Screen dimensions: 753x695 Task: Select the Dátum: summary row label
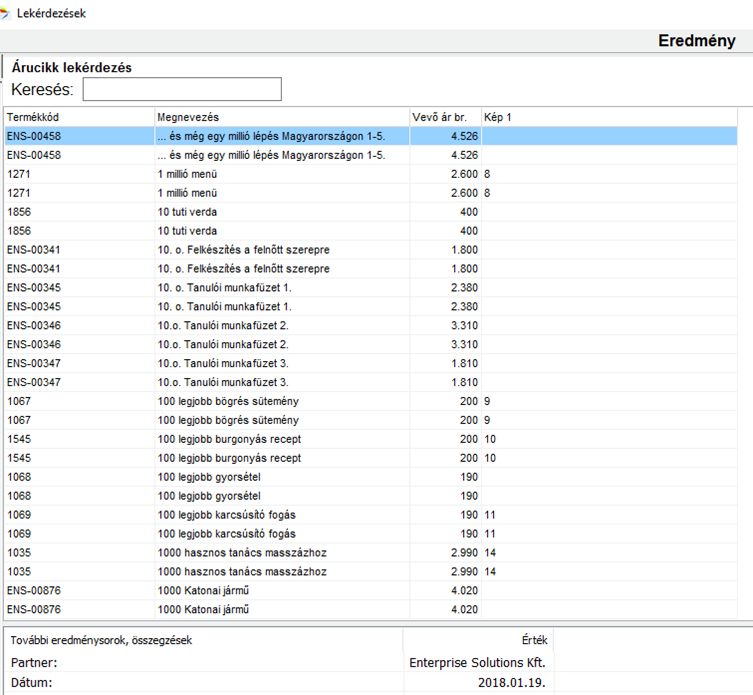(32, 683)
